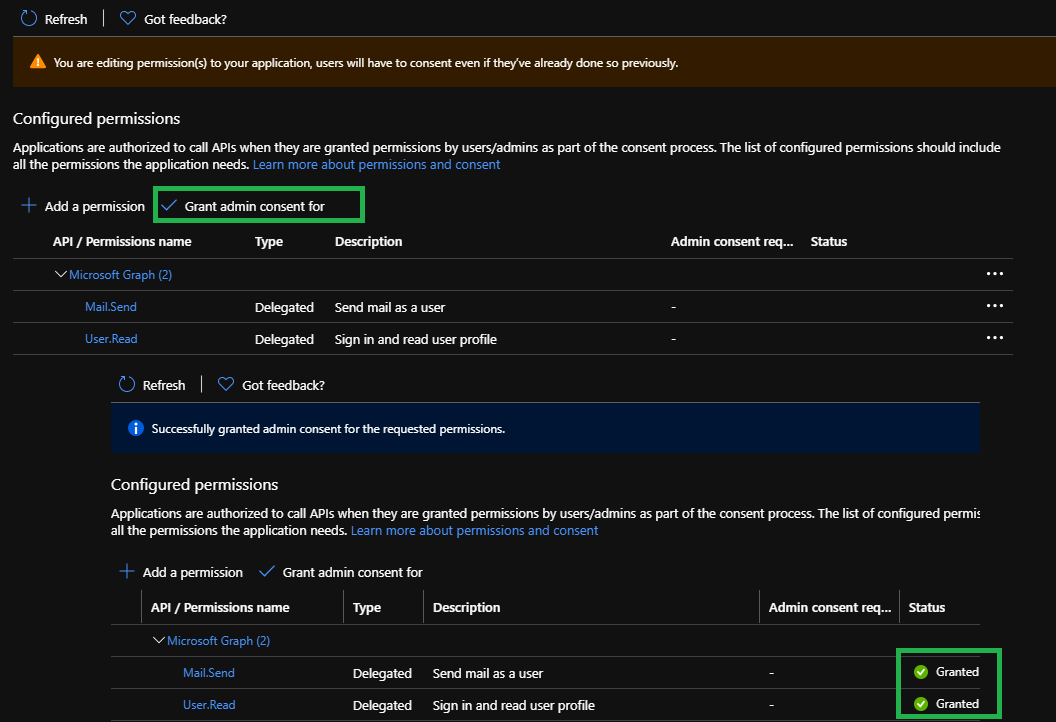Click upper 'Send mail as a user' description

[x=390, y=307]
